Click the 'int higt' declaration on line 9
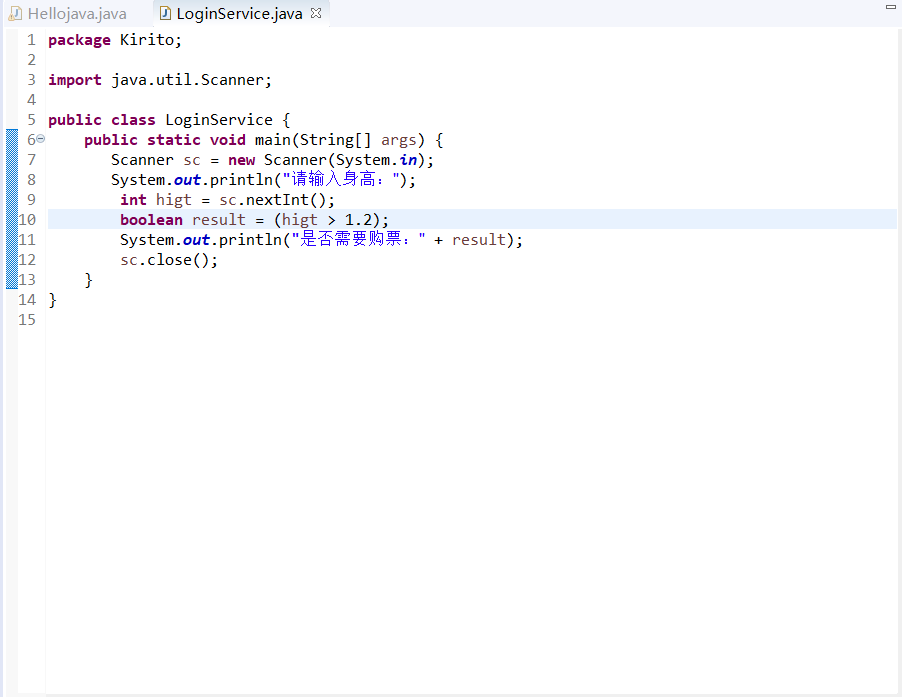 [155, 200]
